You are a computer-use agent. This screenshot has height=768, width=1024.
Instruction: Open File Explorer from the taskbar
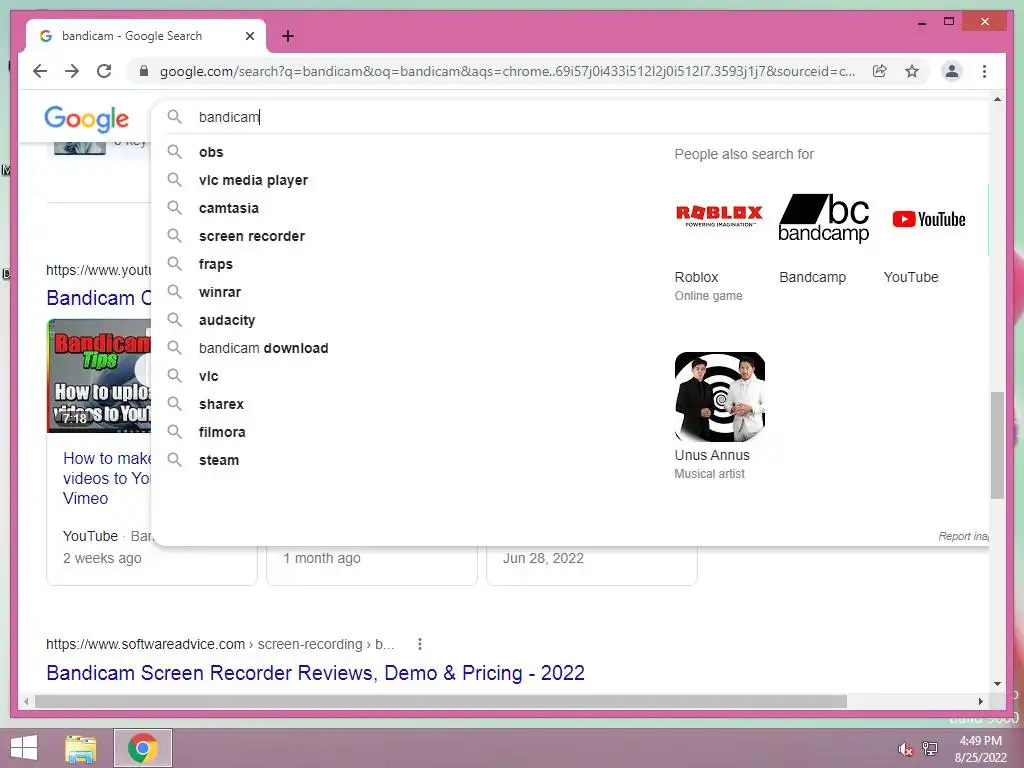click(81, 748)
